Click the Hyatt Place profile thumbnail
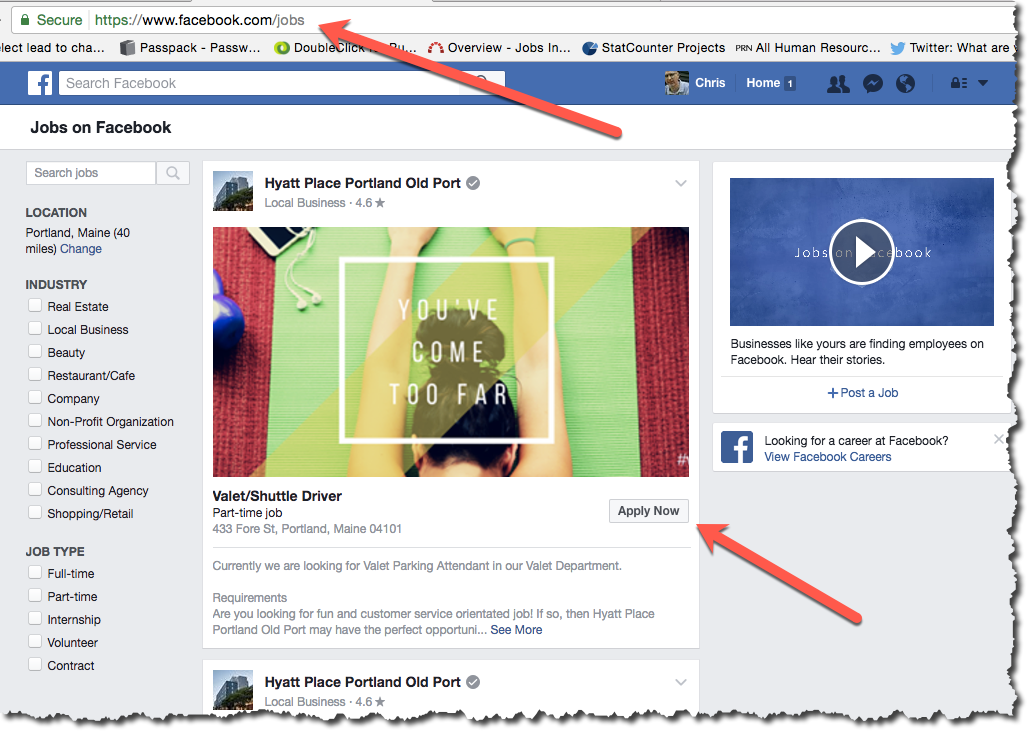 (x=232, y=191)
